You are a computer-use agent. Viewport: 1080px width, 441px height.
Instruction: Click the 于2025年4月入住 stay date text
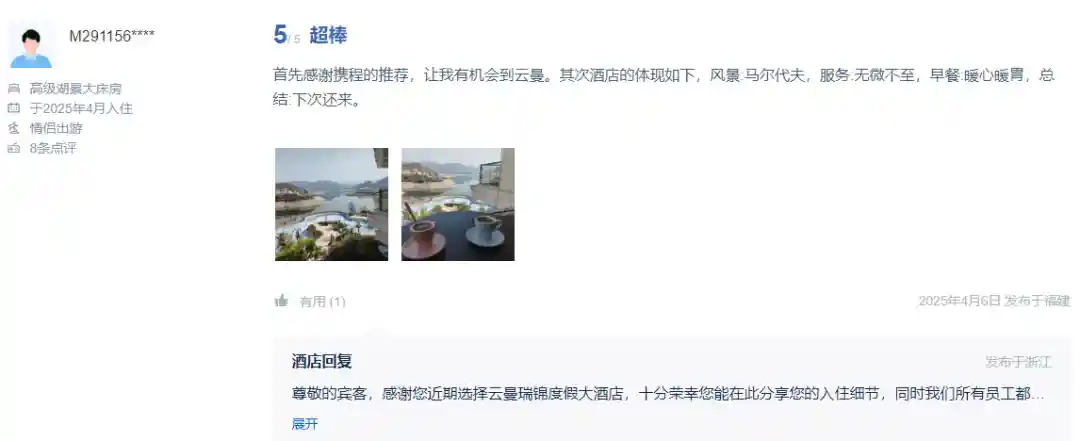click(x=81, y=108)
